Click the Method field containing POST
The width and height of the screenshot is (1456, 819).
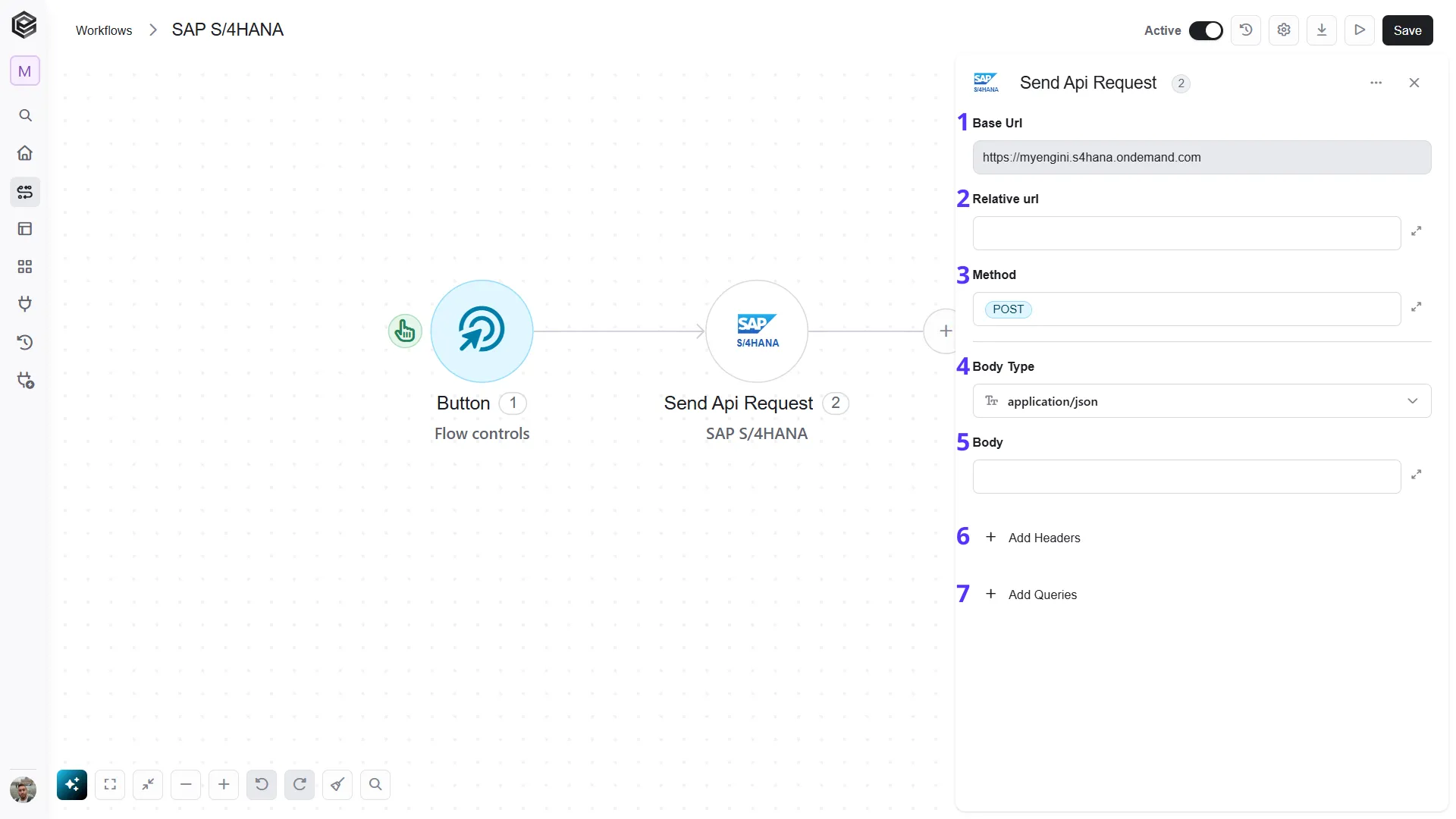[1187, 309]
